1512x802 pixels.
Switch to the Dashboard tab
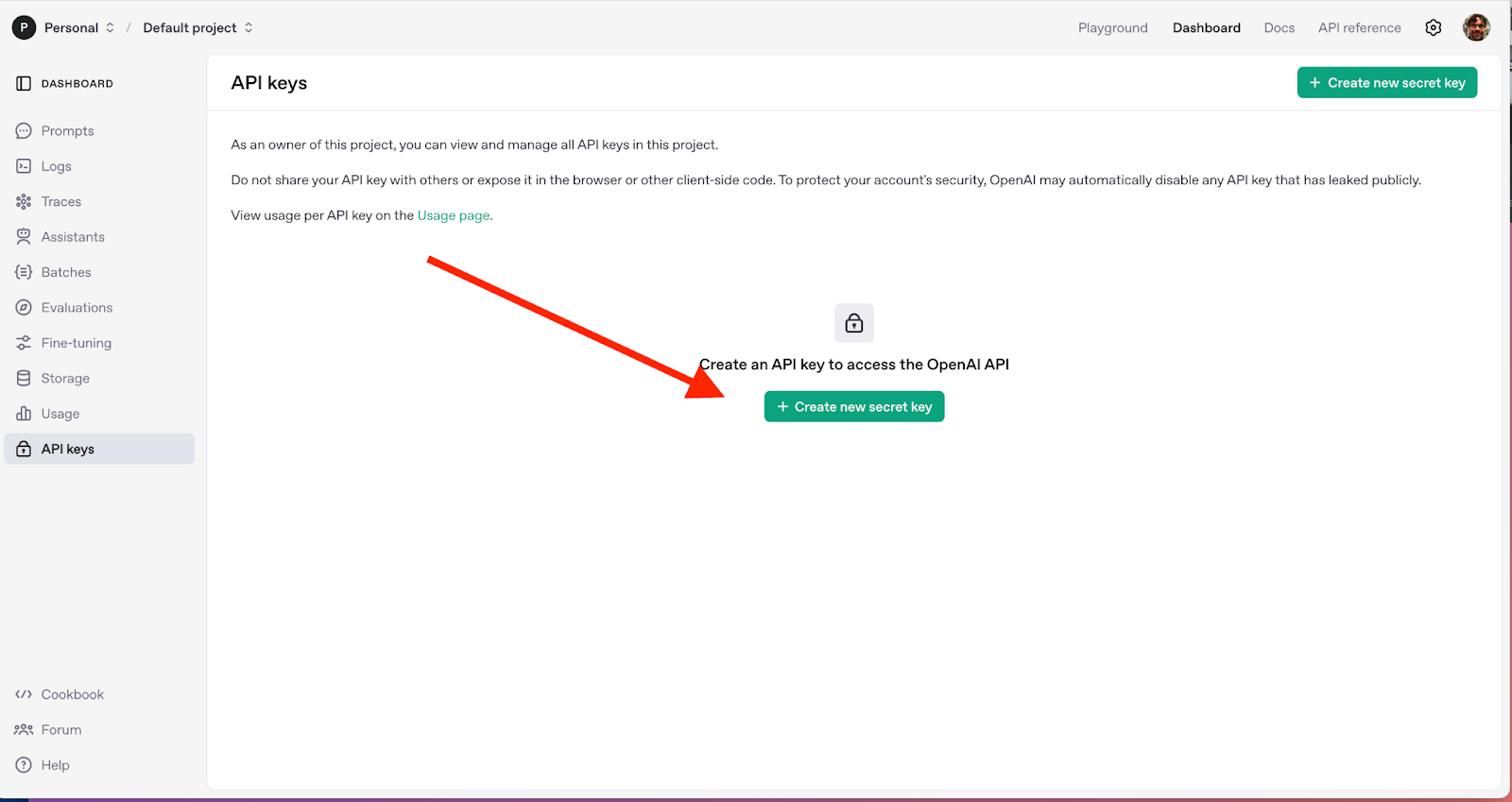[x=1207, y=27]
